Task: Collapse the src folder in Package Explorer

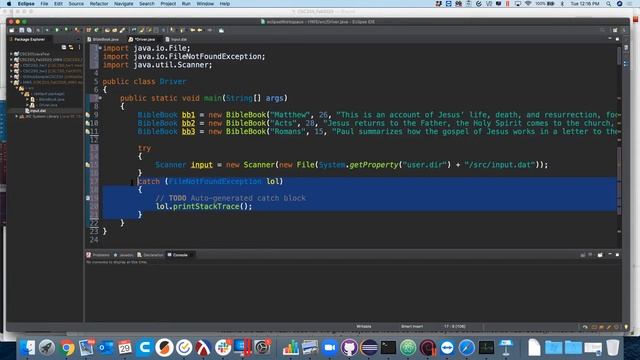Action: click(17, 88)
